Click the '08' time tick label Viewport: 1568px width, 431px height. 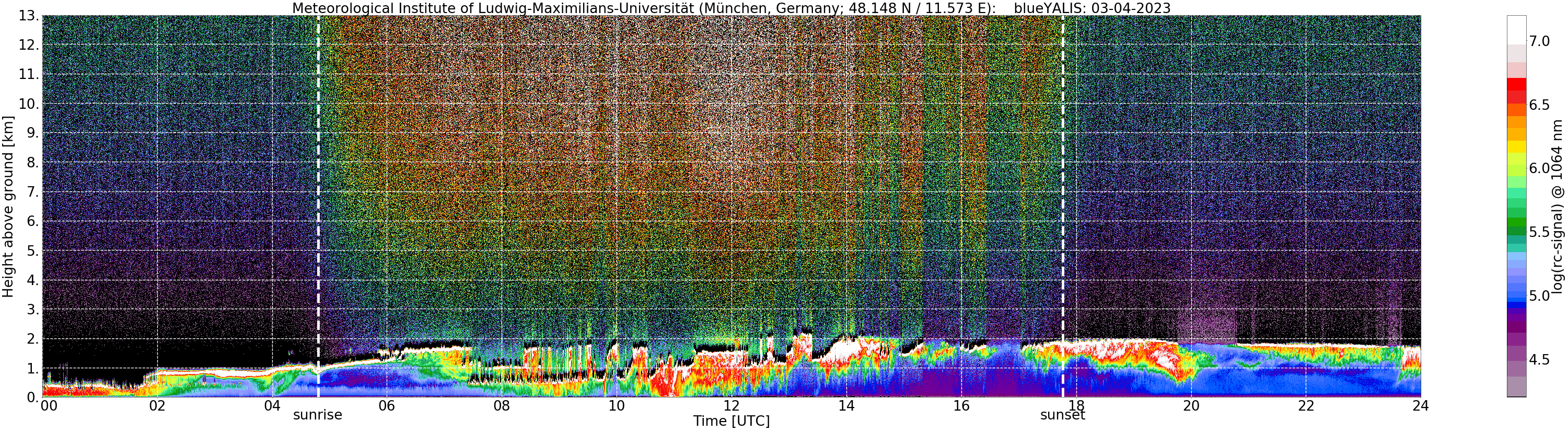pyautogui.click(x=502, y=405)
